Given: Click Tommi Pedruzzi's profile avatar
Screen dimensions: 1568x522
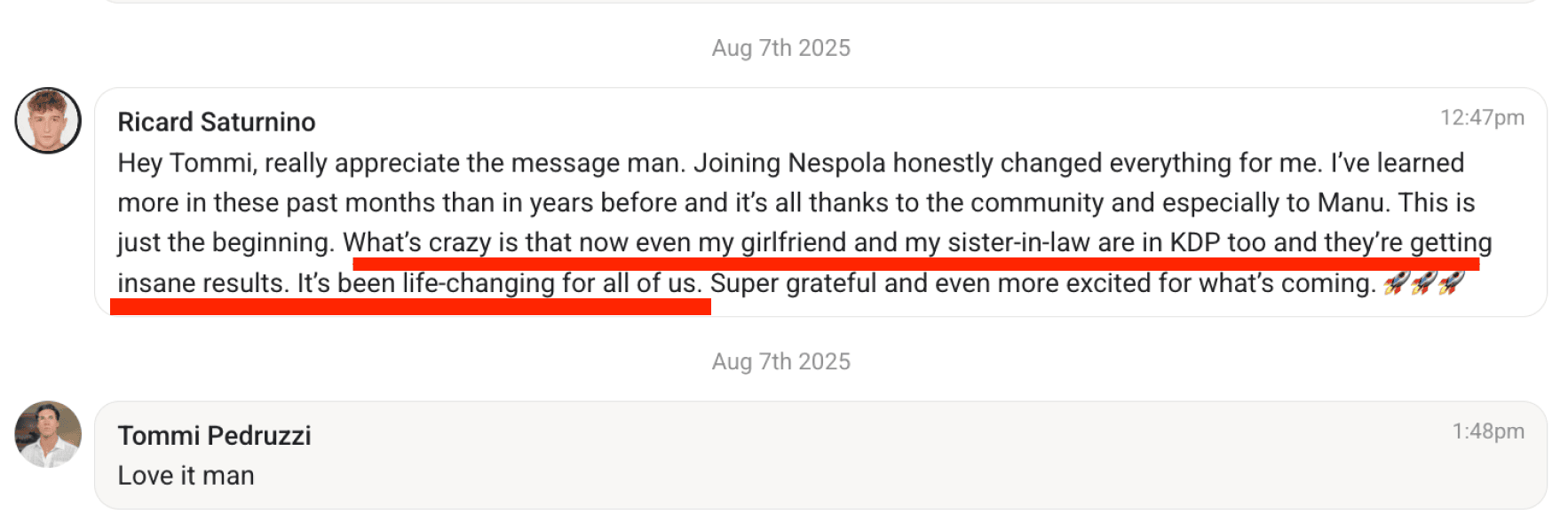Looking at the screenshot, I should click(x=48, y=434).
